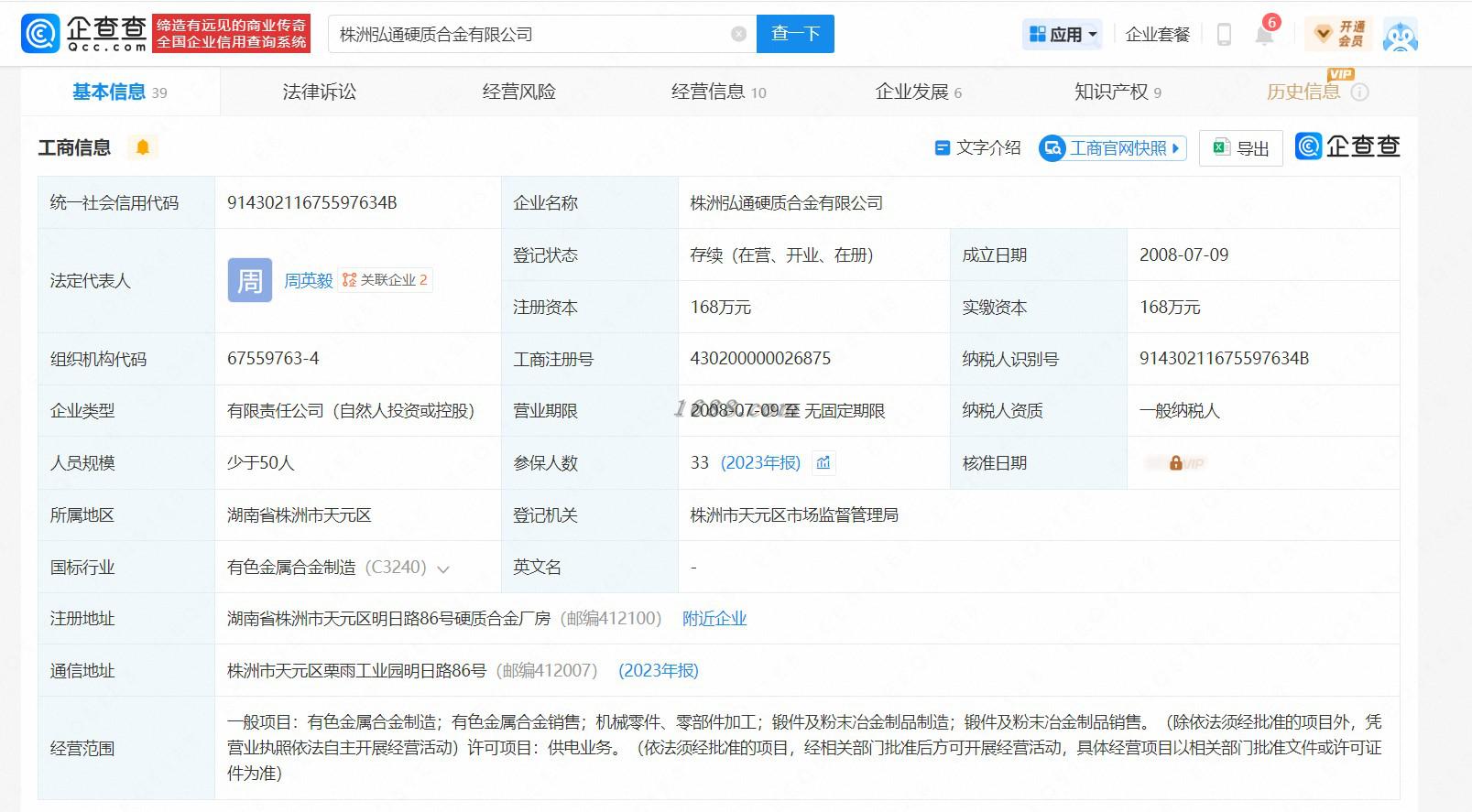Click the 查一下 search button

coord(795,34)
